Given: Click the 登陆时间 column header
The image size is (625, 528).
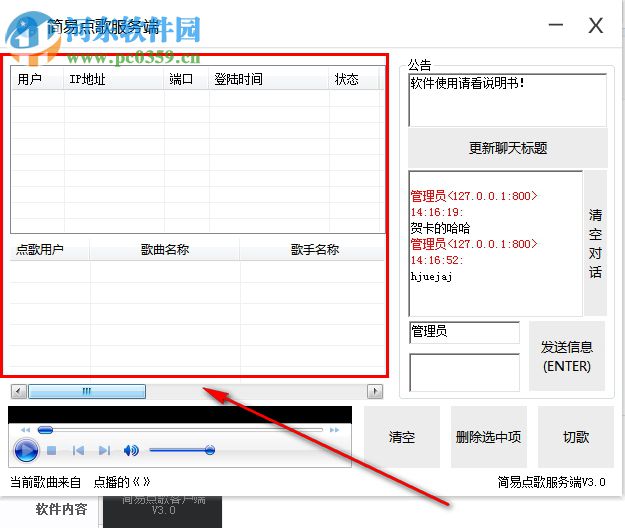Looking at the screenshot, I should pyautogui.click(x=269, y=79).
